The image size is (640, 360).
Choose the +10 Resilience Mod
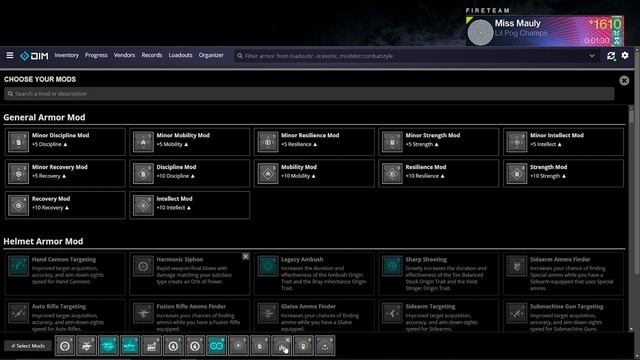click(x=439, y=173)
